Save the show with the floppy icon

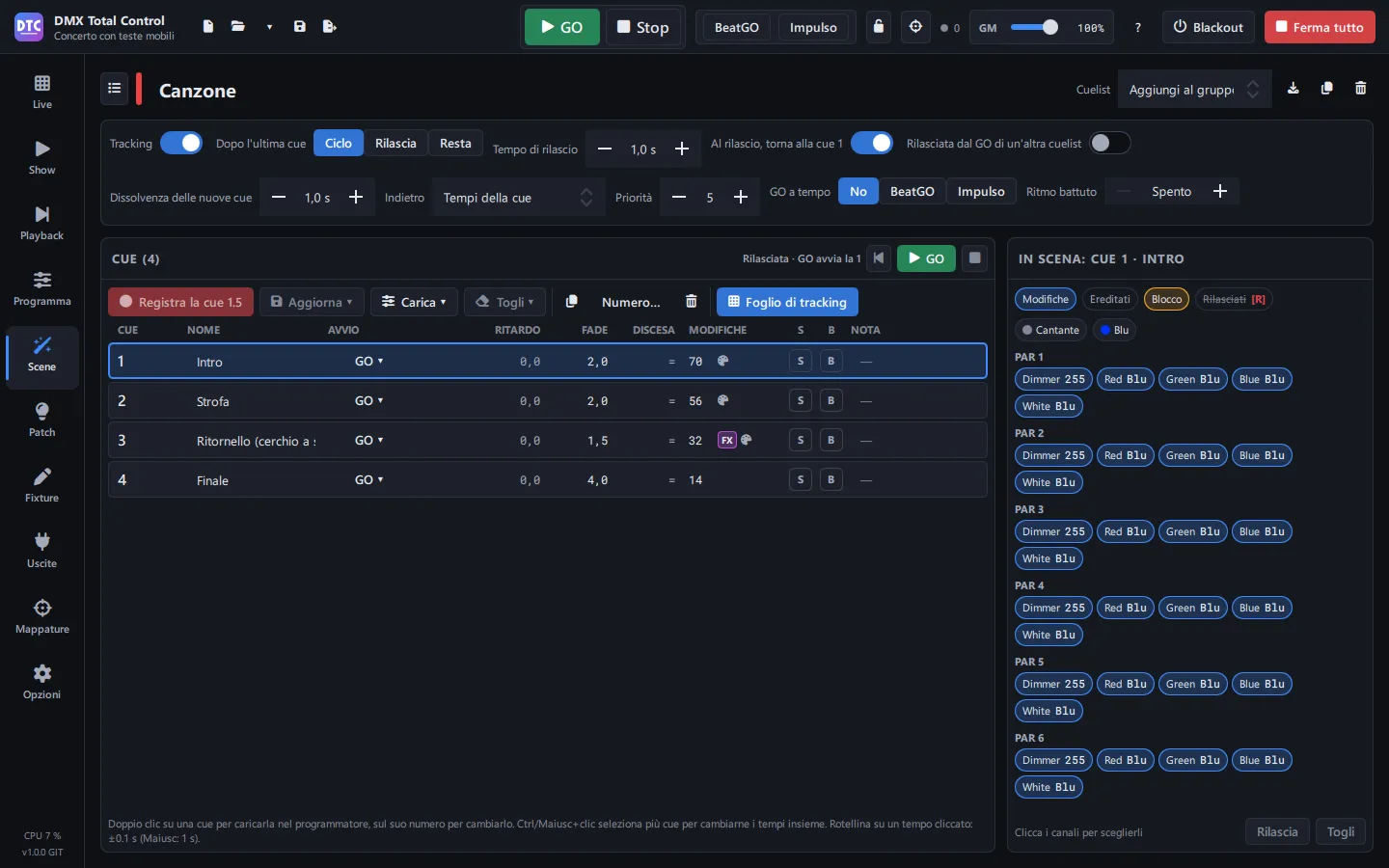pyautogui.click(x=300, y=27)
